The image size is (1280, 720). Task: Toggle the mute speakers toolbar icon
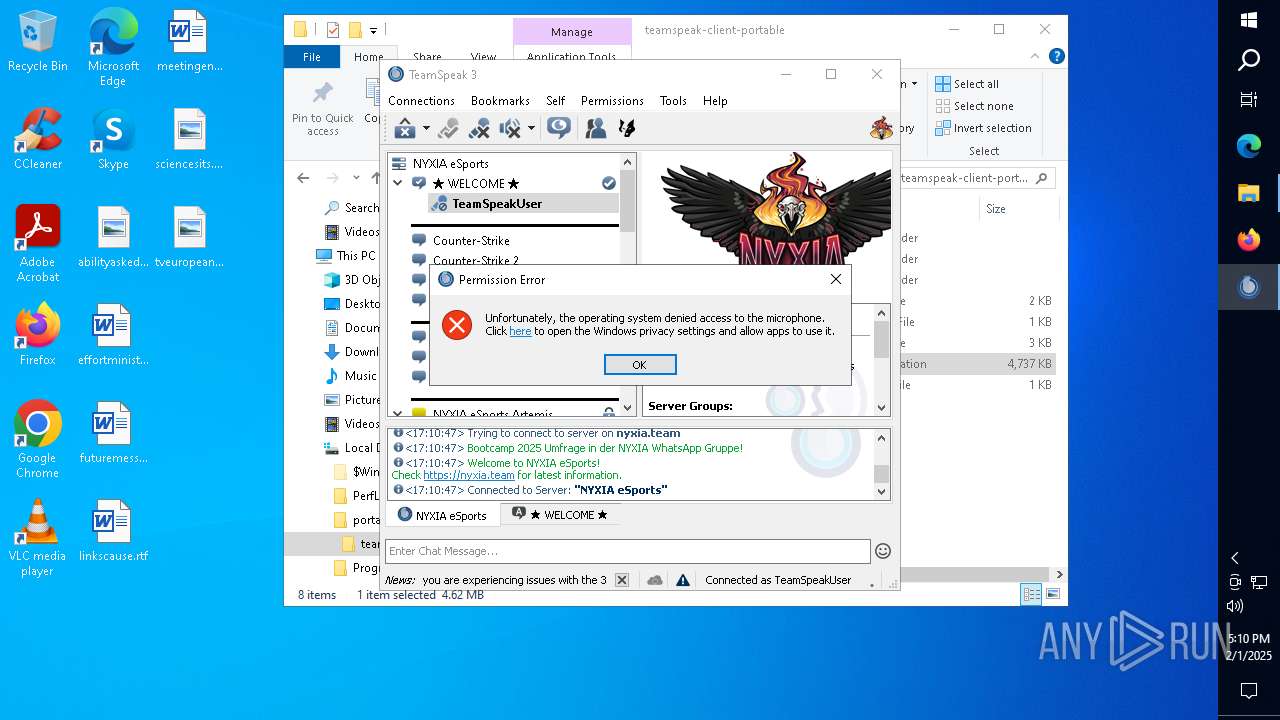511,128
